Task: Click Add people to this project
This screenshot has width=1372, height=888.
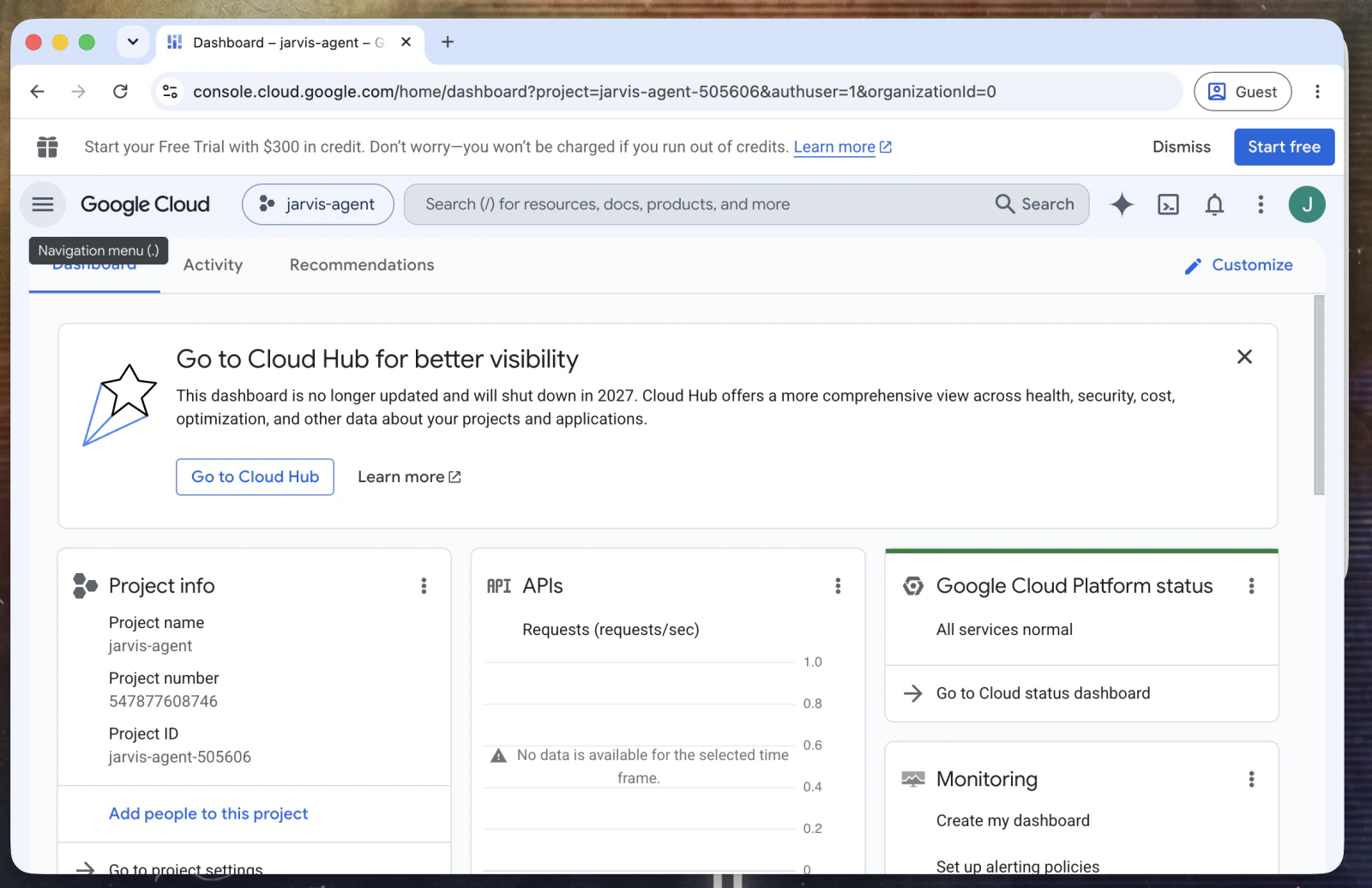Action: 208,813
